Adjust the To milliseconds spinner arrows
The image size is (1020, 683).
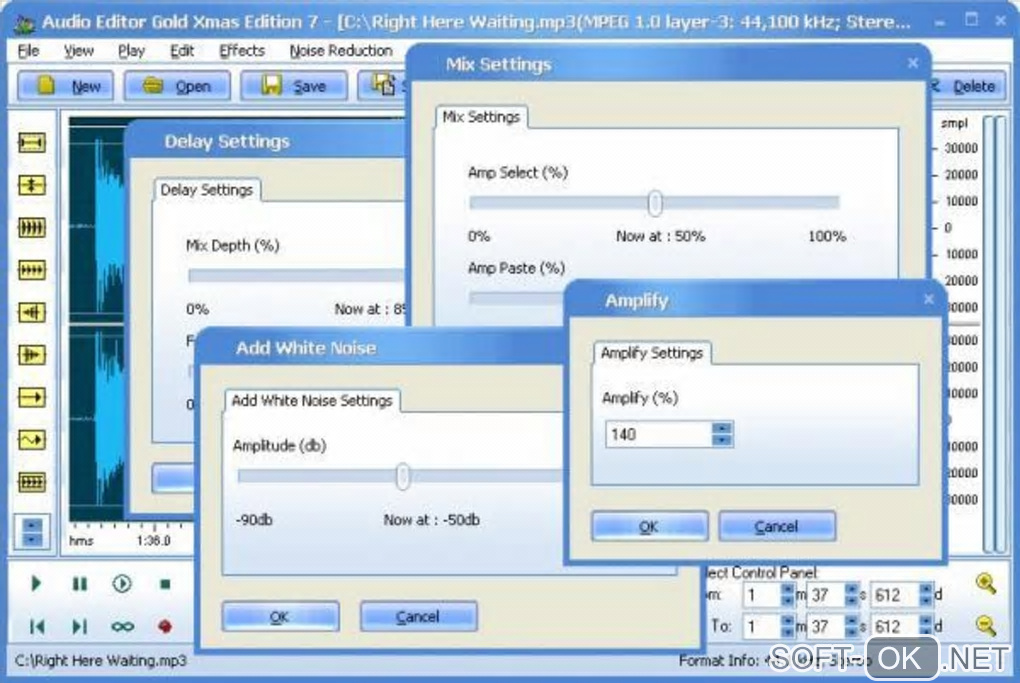(926, 626)
